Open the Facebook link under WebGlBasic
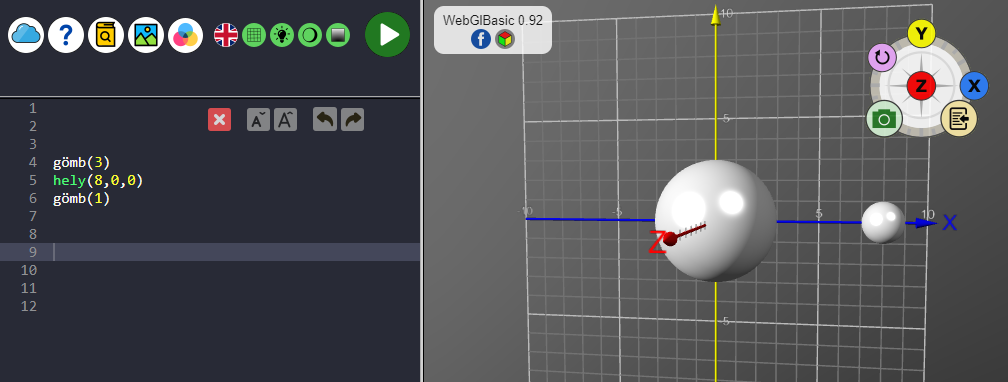 481,40
